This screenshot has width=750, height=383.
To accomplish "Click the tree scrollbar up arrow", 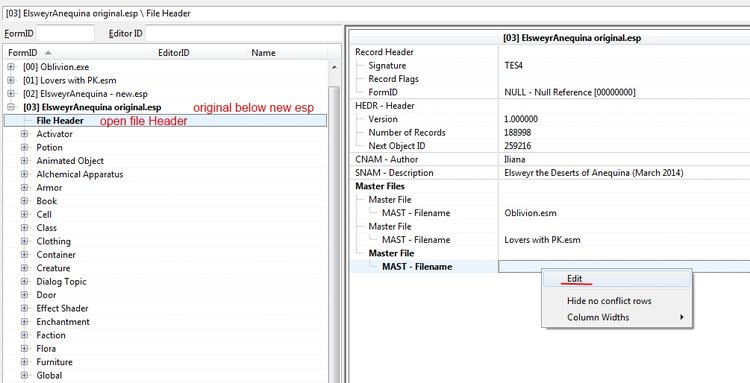I will point(334,67).
